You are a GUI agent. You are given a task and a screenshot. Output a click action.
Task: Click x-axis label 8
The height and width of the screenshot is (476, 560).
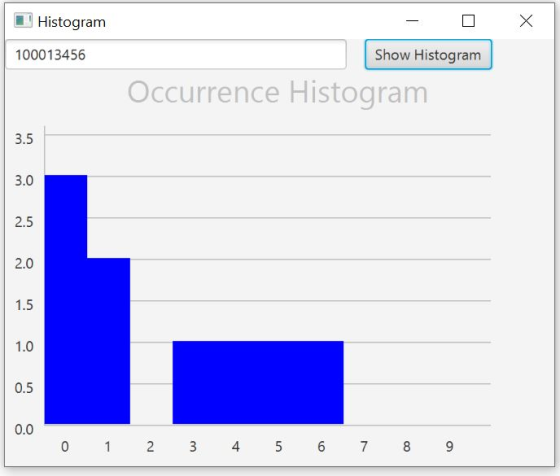click(407, 446)
